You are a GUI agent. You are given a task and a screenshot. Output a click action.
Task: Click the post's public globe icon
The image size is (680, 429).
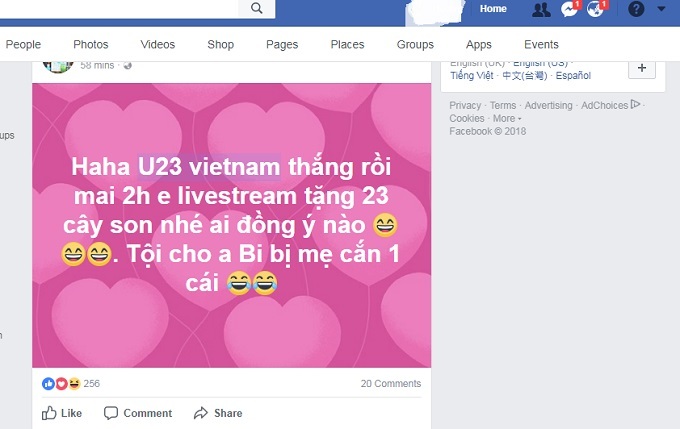[x=128, y=65]
